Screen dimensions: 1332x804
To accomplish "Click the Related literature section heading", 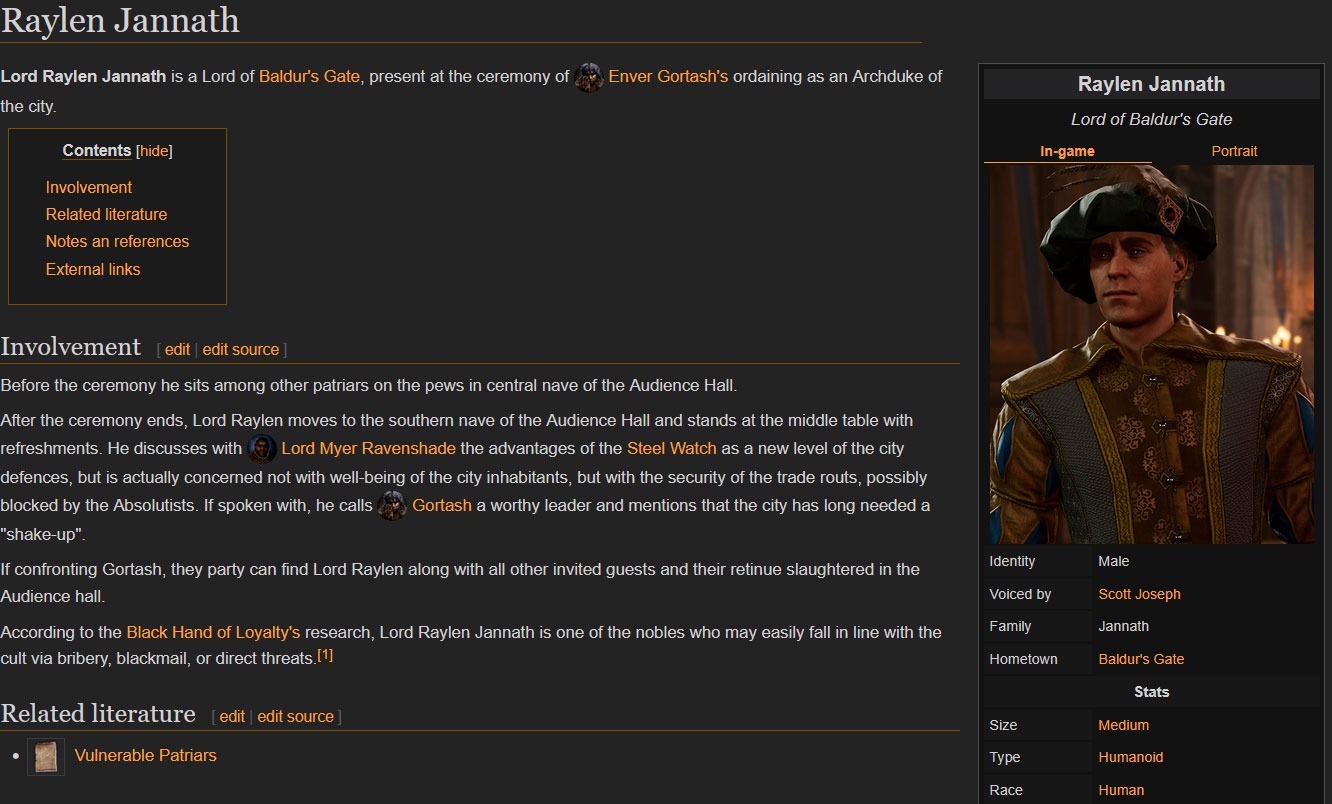I will tap(98, 714).
